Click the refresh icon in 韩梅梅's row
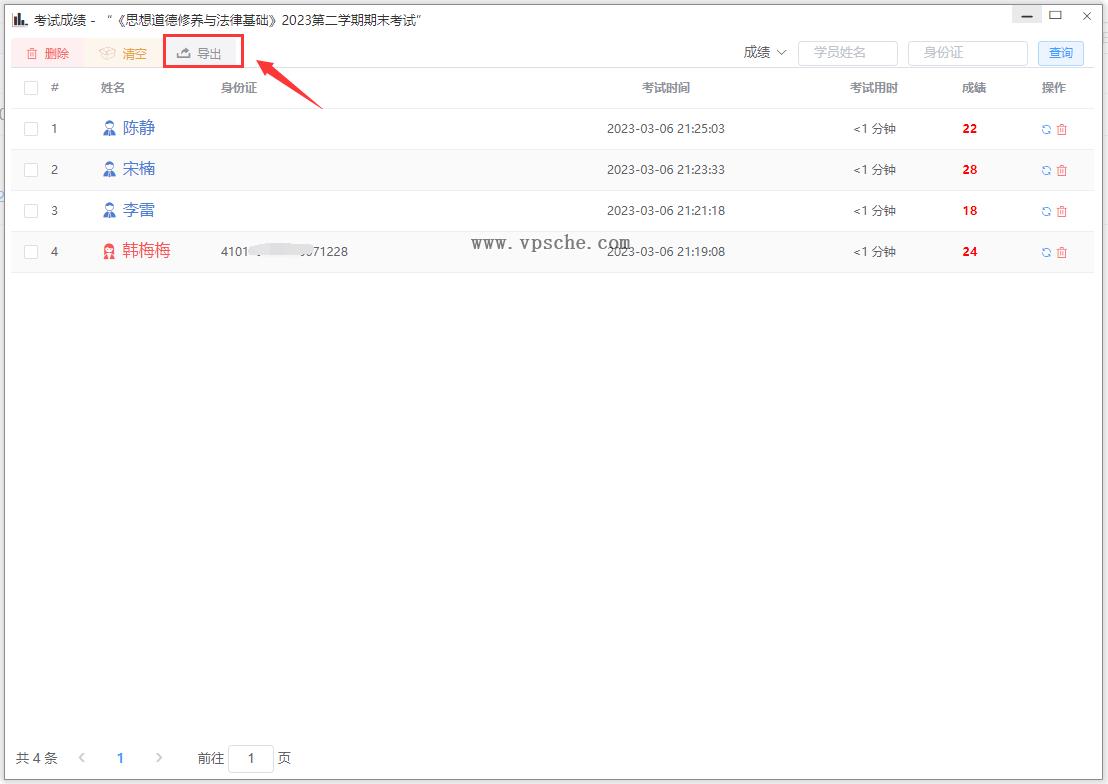 [x=1046, y=252]
